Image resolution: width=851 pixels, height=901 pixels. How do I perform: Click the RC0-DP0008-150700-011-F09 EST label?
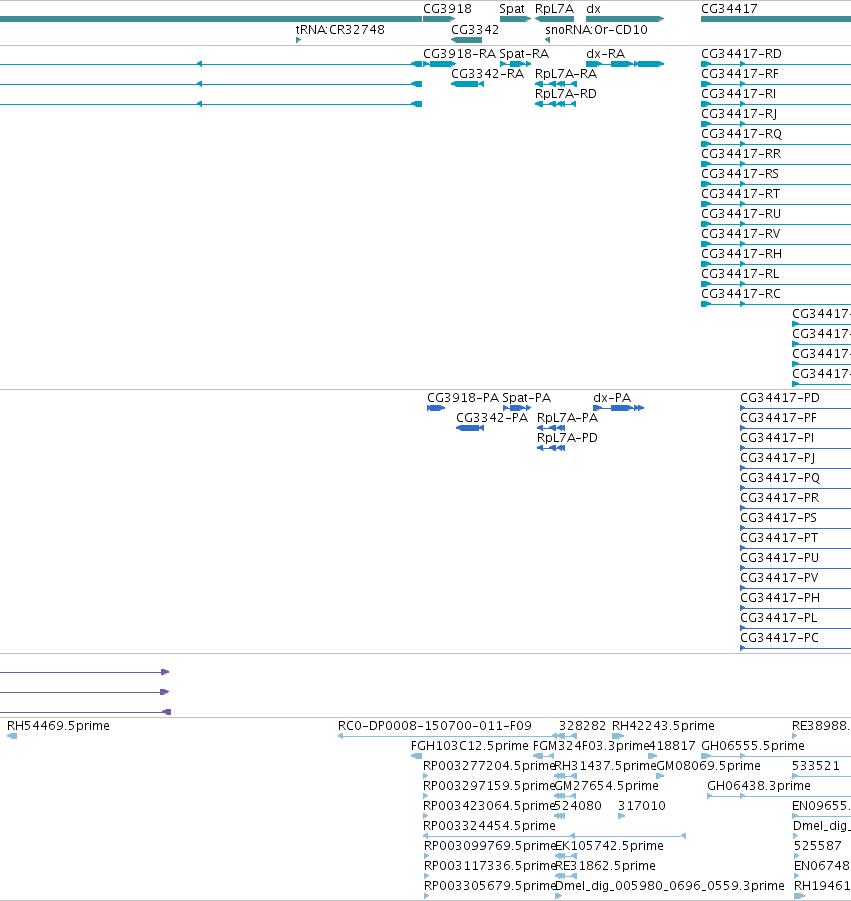tap(434, 726)
